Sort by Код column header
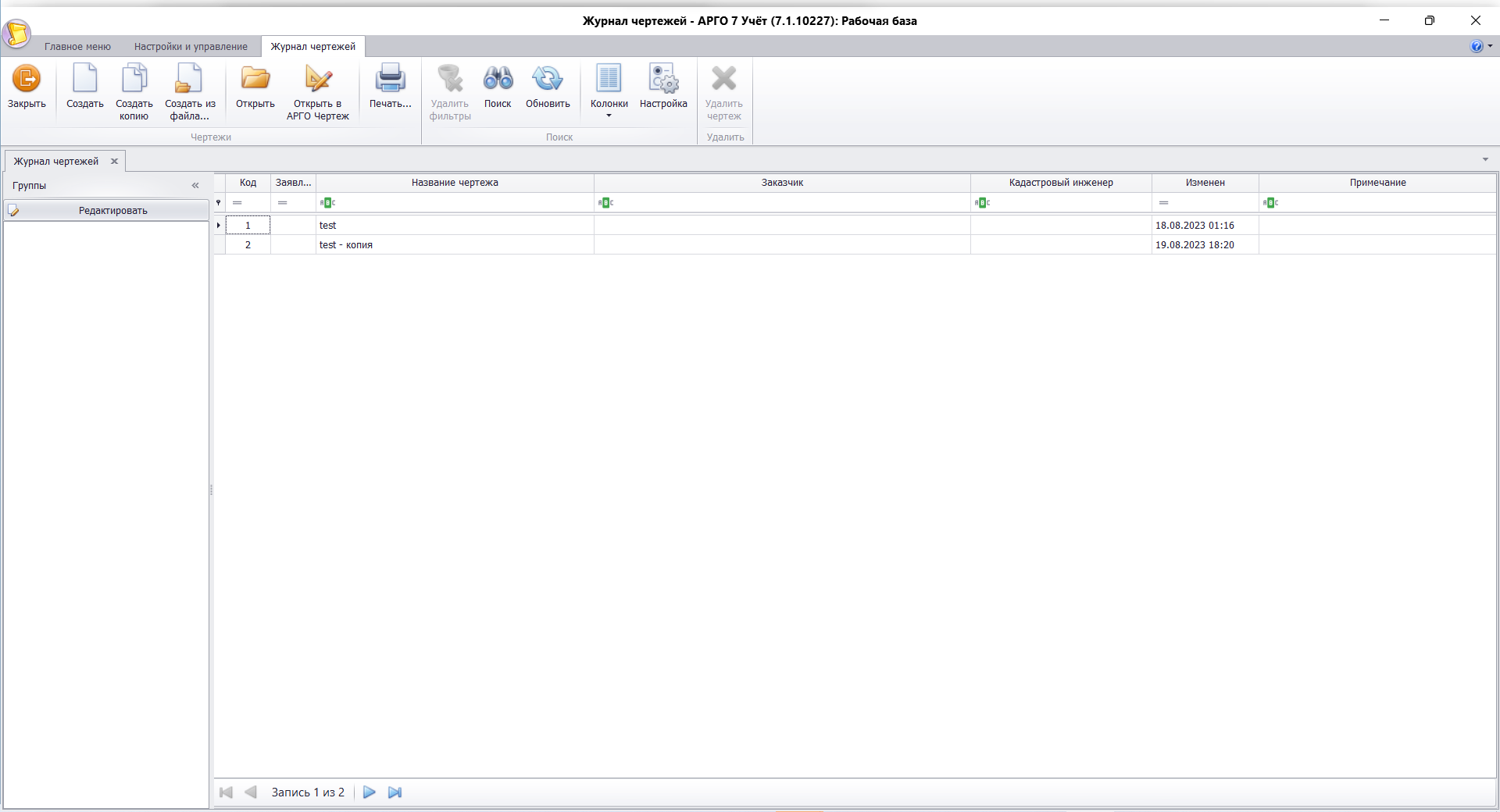The width and height of the screenshot is (1500, 812). [248, 183]
